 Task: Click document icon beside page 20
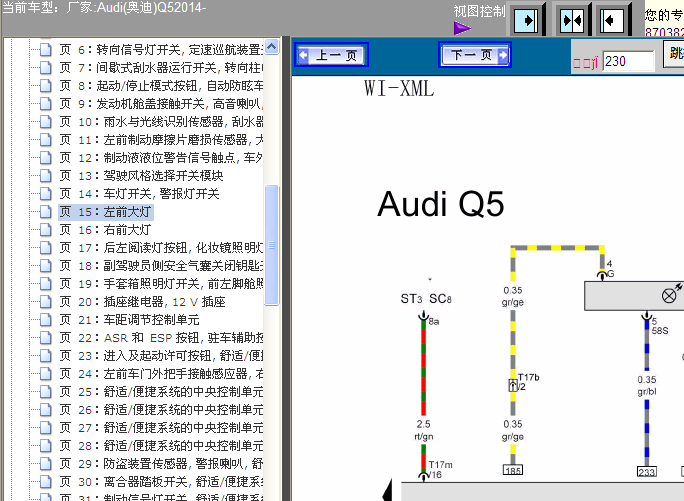46,302
